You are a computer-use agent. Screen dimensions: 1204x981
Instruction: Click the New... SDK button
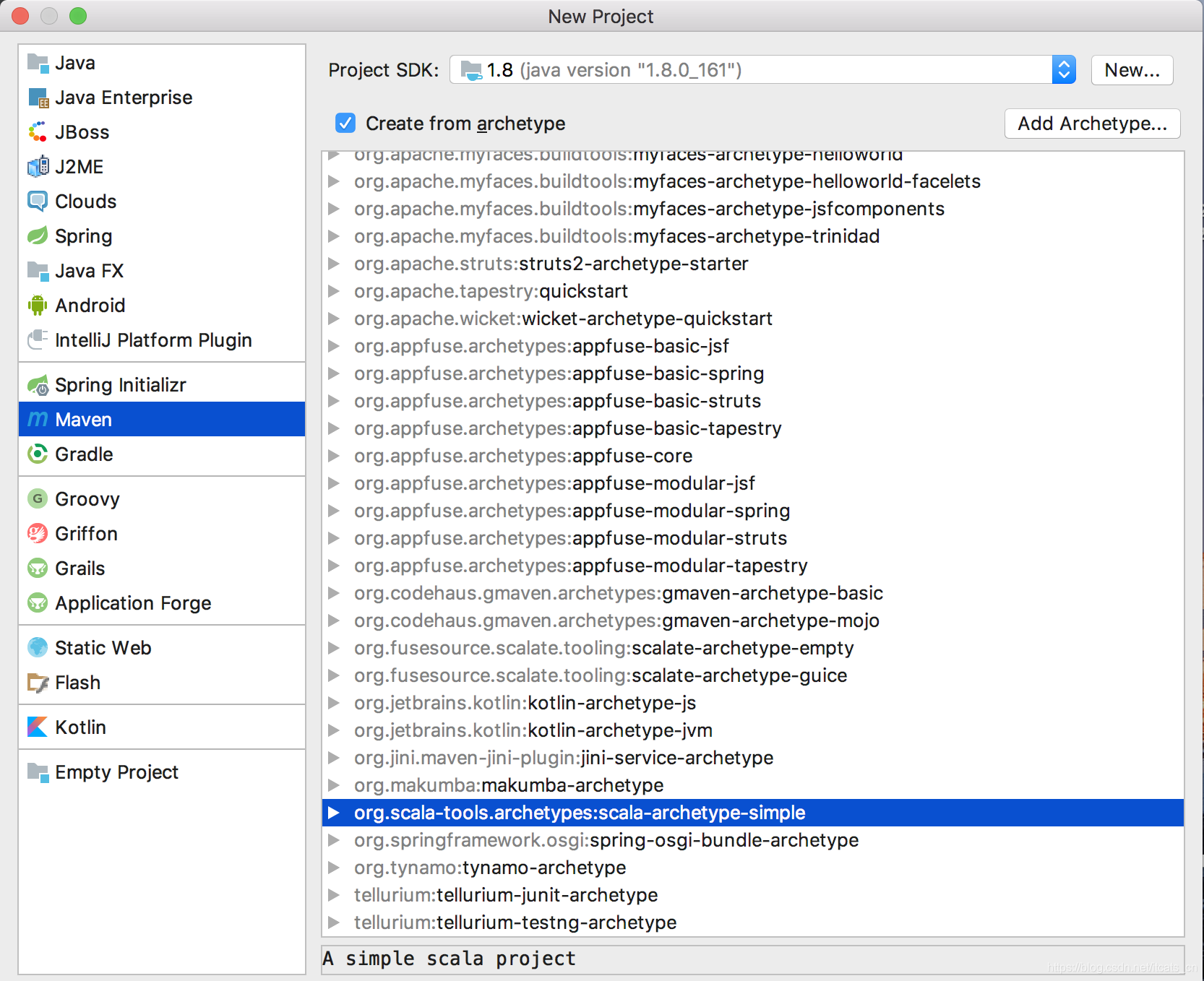point(1132,70)
